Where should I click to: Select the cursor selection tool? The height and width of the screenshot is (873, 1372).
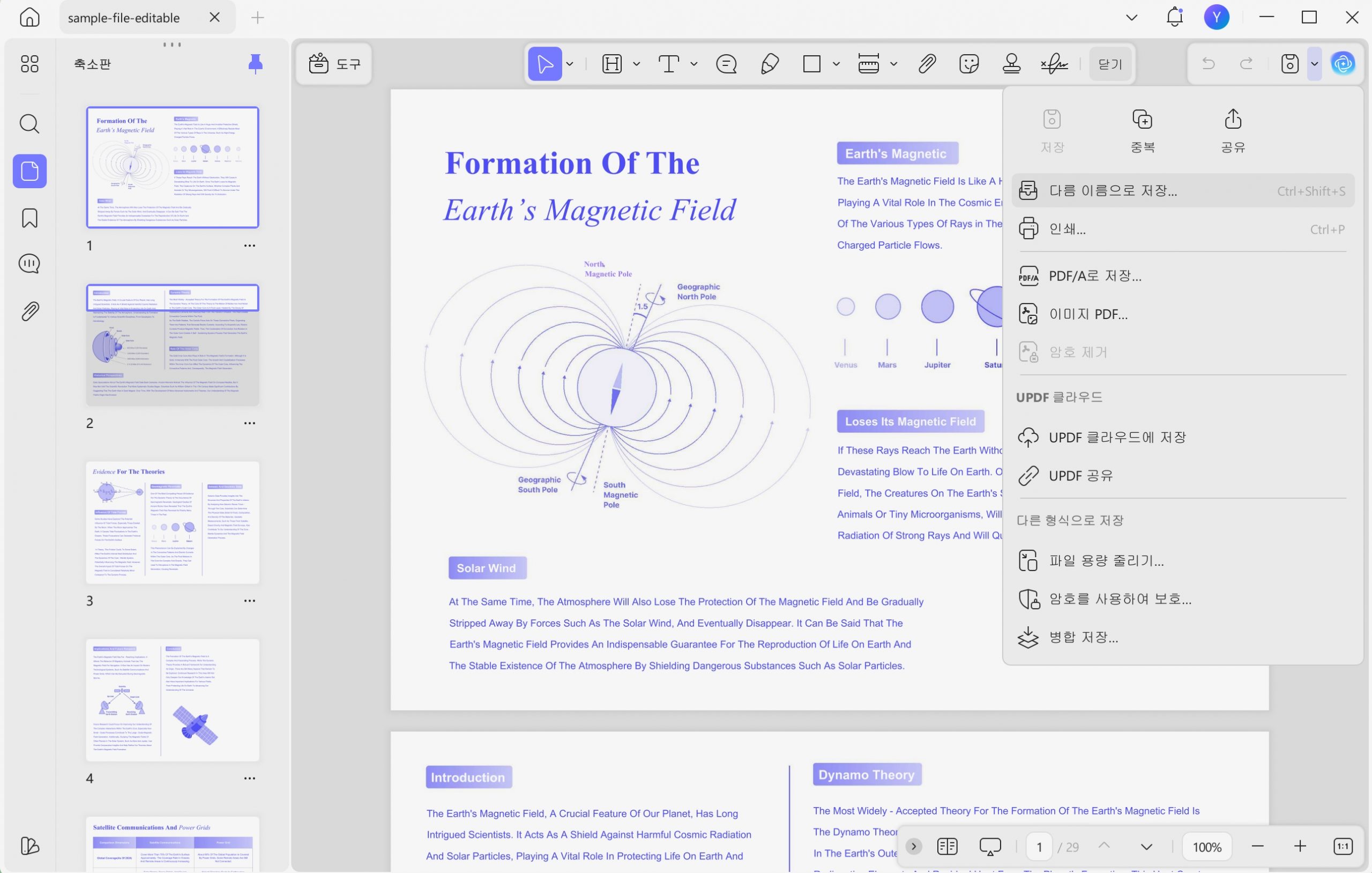coord(545,63)
